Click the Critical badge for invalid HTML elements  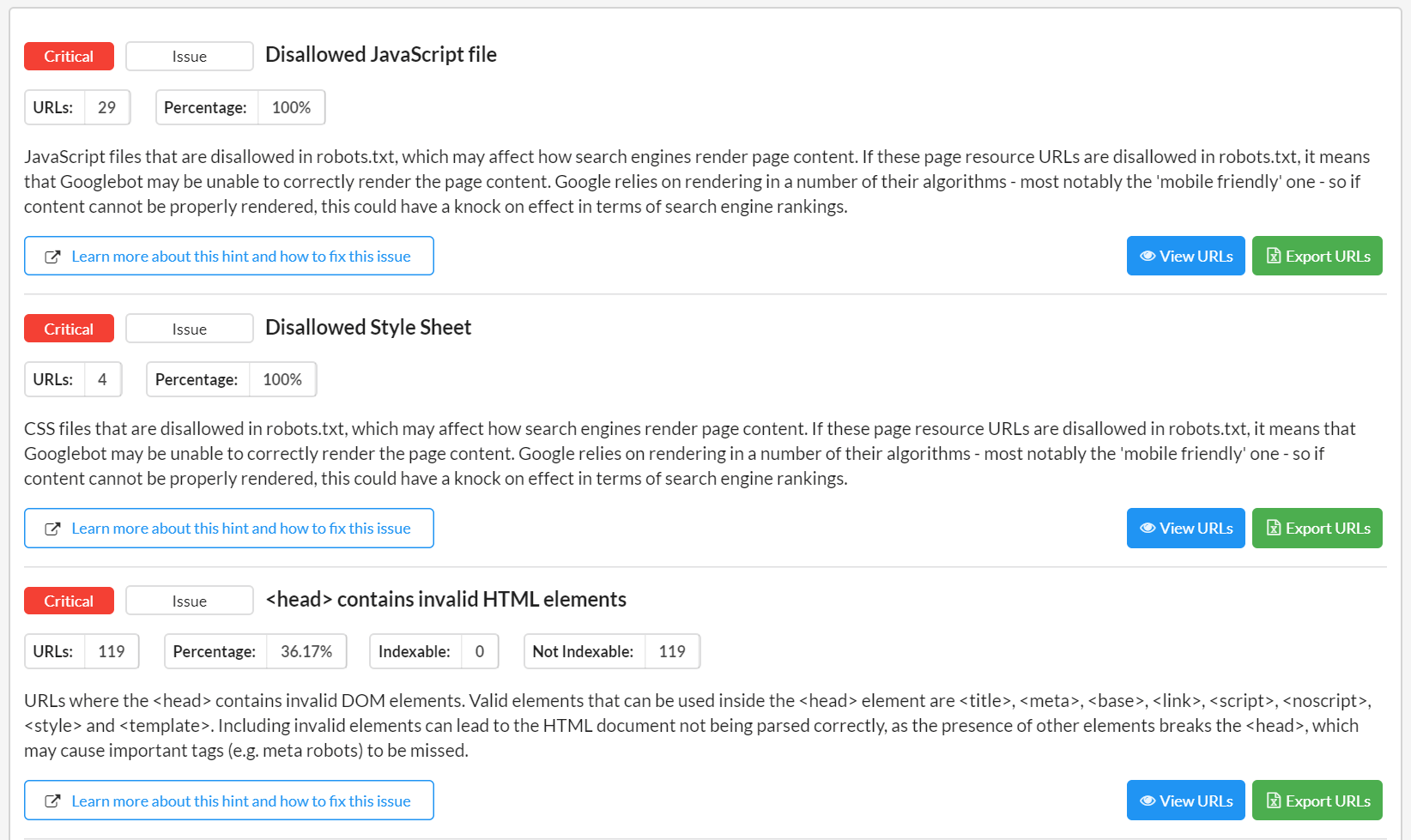(x=69, y=601)
